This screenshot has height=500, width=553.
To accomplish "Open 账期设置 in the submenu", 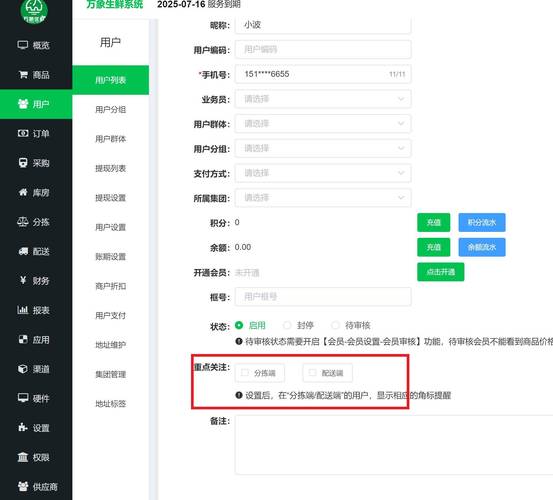I will (x=110, y=256).
